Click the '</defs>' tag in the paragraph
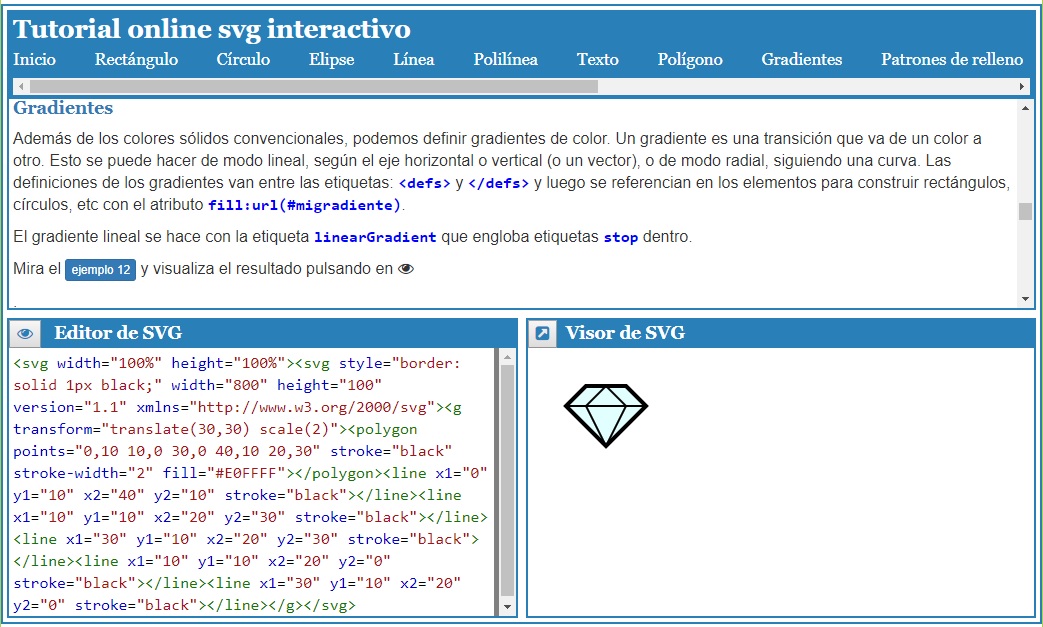The image size is (1043, 627). (499, 184)
